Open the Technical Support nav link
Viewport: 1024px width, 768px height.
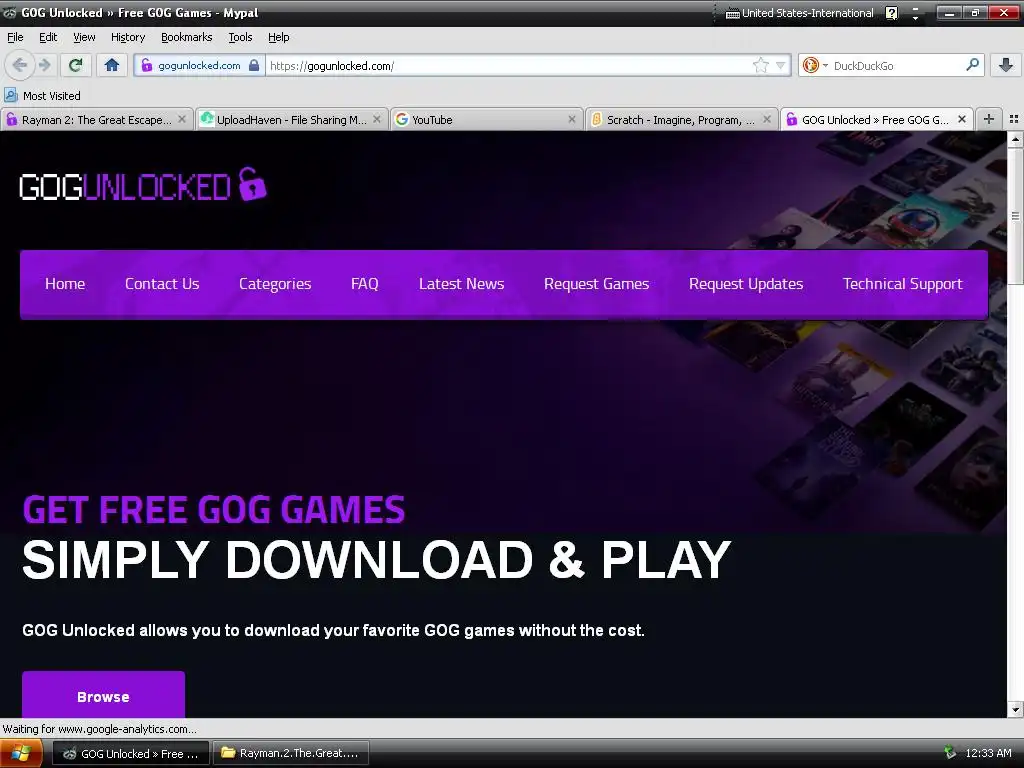(x=903, y=284)
